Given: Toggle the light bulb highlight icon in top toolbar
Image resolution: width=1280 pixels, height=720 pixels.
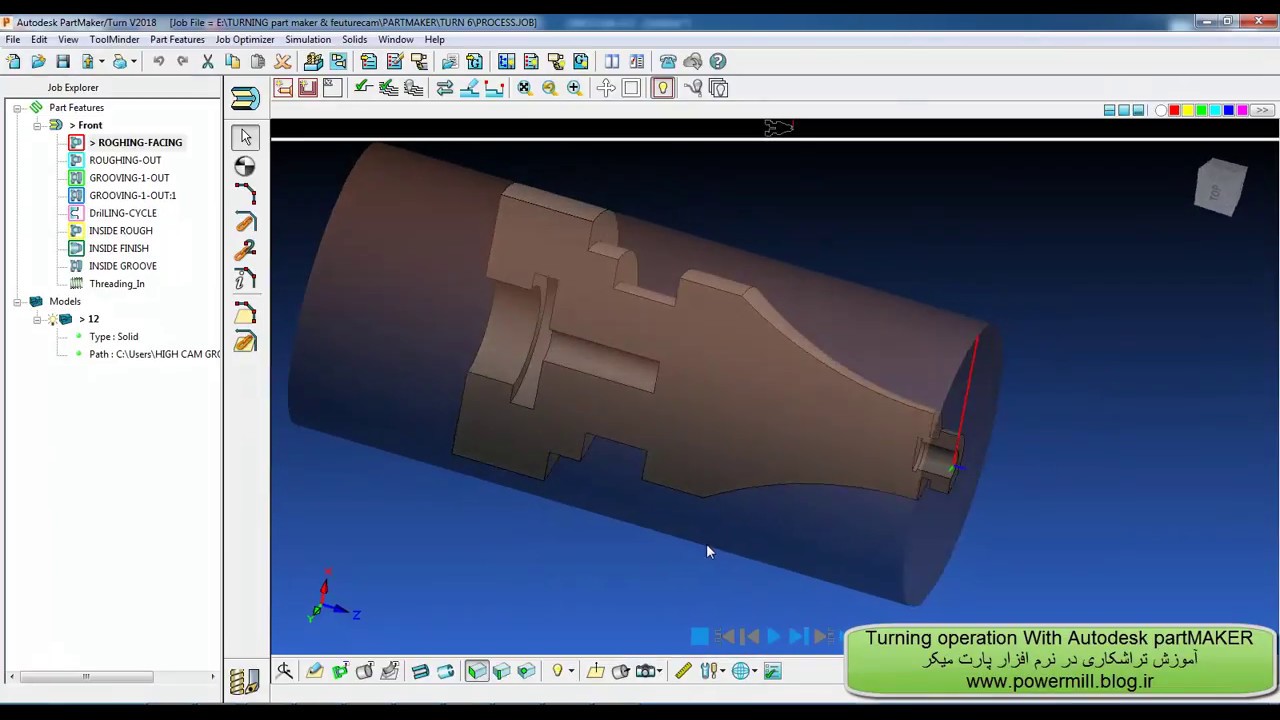Looking at the screenshot, I should pos(662,88).
